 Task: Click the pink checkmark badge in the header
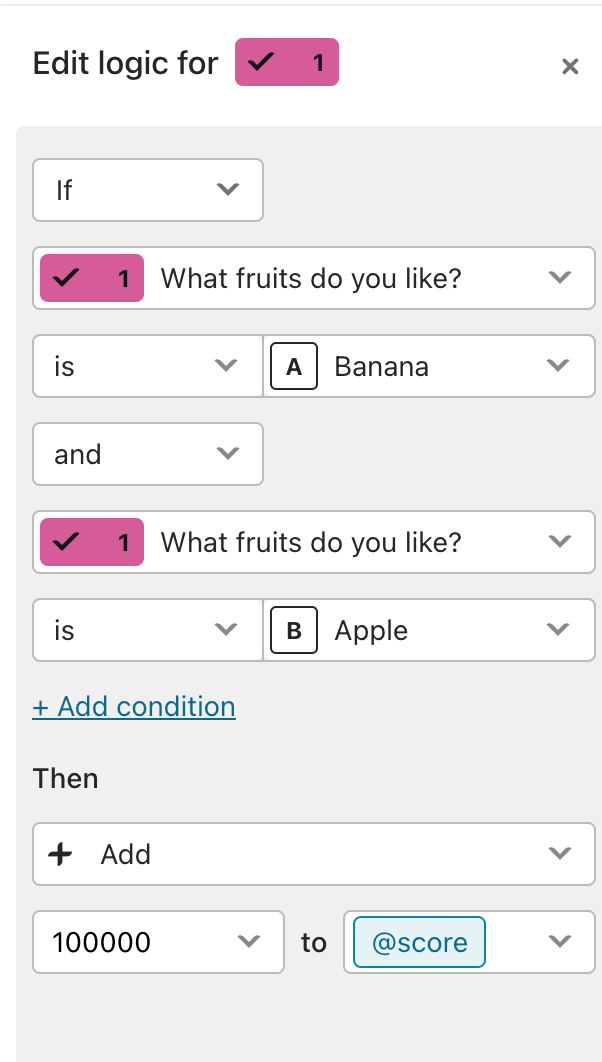286,62
